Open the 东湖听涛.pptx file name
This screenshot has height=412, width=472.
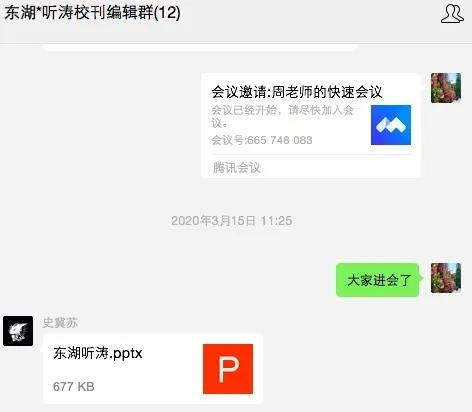click(98, 354)
